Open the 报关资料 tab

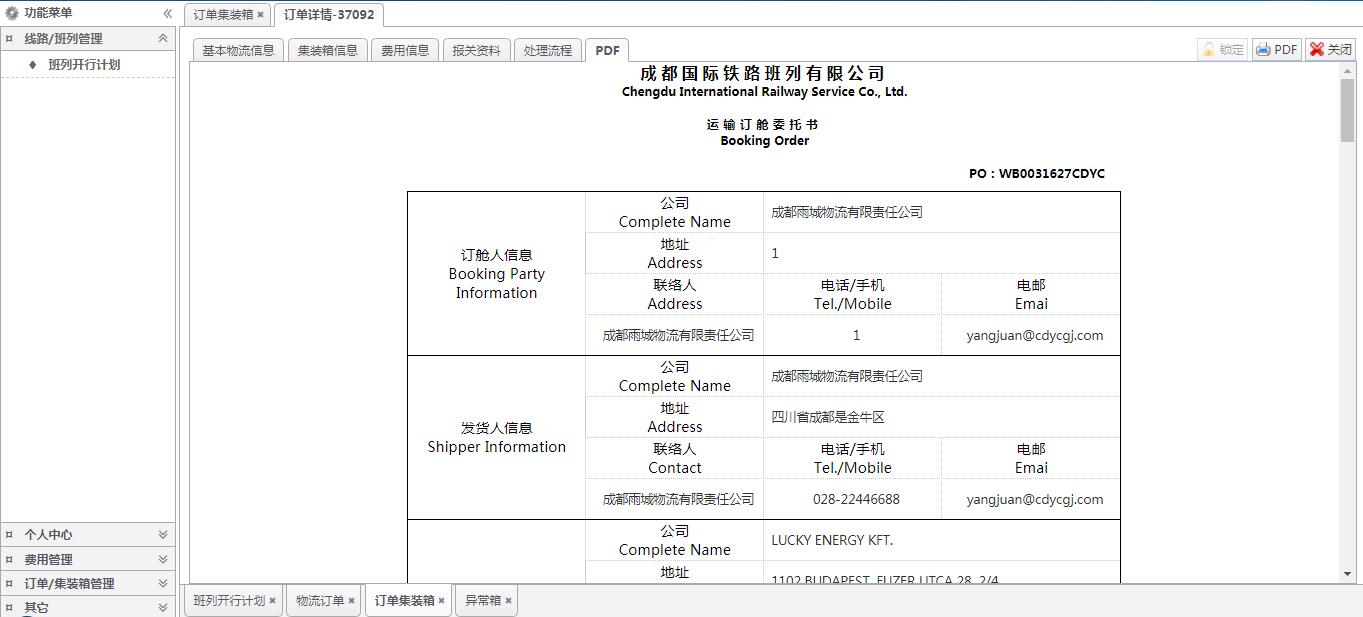click(476, 50)
